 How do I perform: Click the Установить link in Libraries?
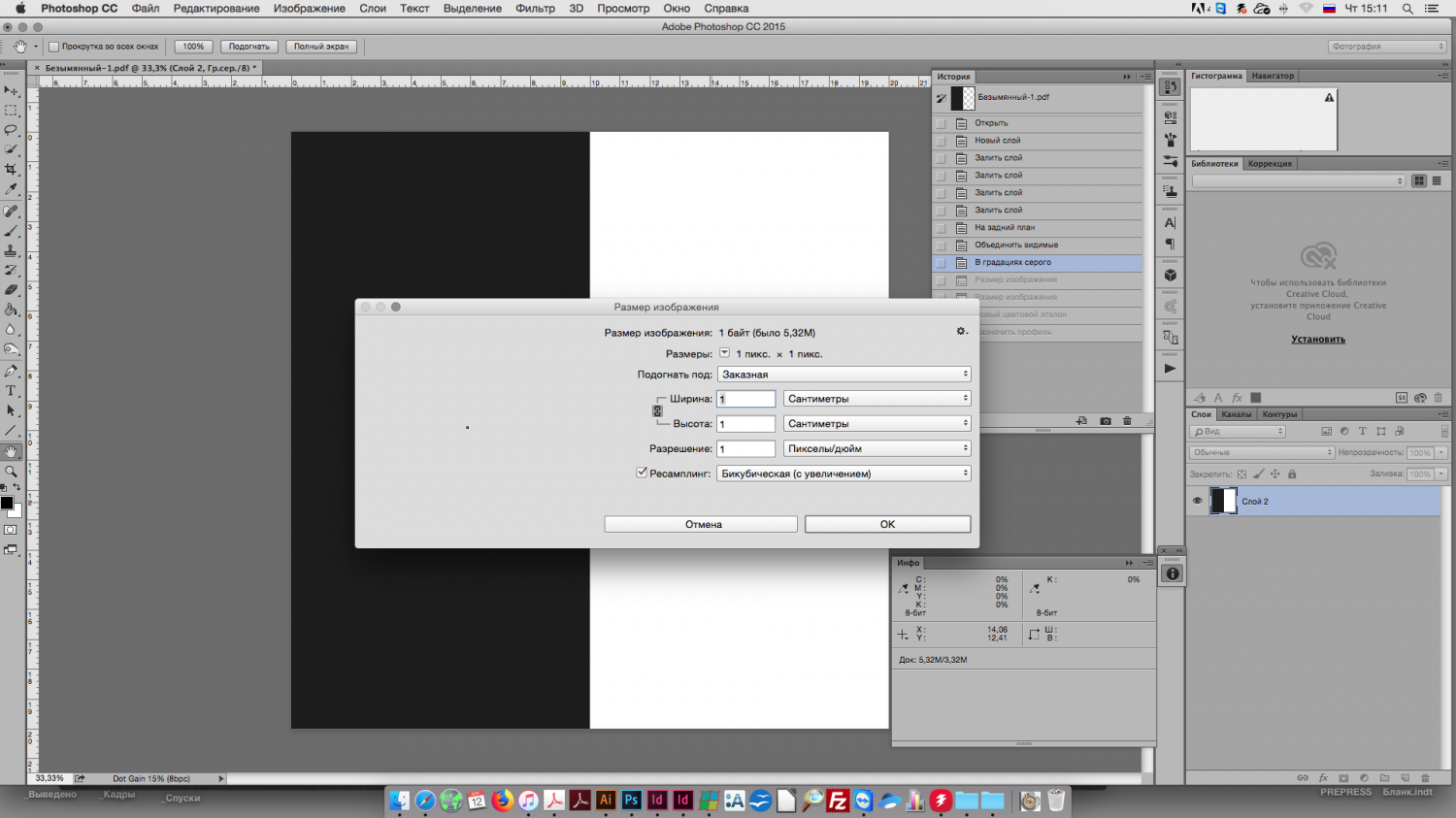tap(1318, 340)
